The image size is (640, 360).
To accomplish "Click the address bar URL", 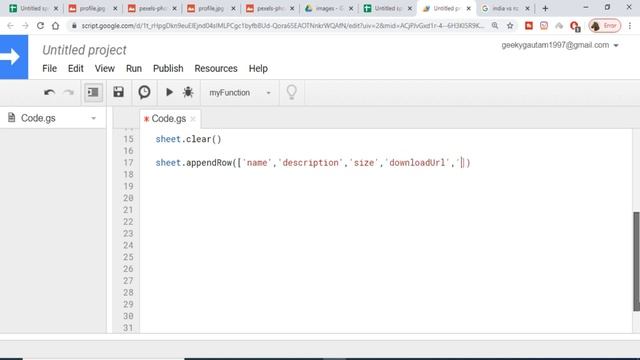I will click(x=282, y=26).
